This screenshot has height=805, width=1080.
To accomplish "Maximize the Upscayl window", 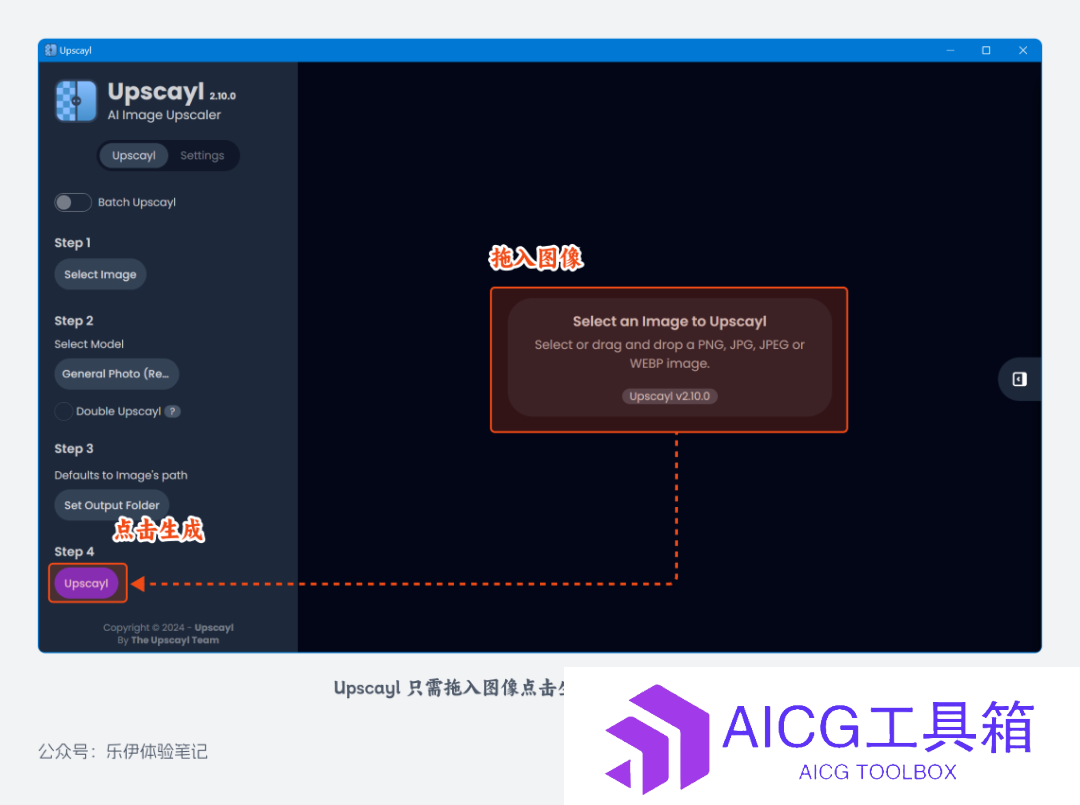I will click(x=986, y=50).
